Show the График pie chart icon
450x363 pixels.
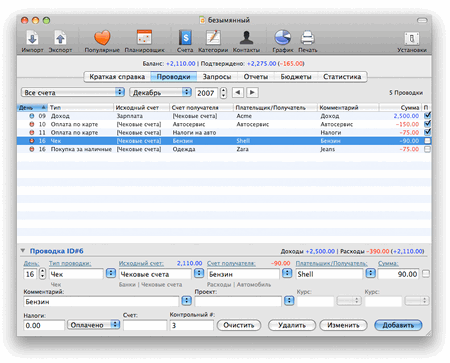283,37
